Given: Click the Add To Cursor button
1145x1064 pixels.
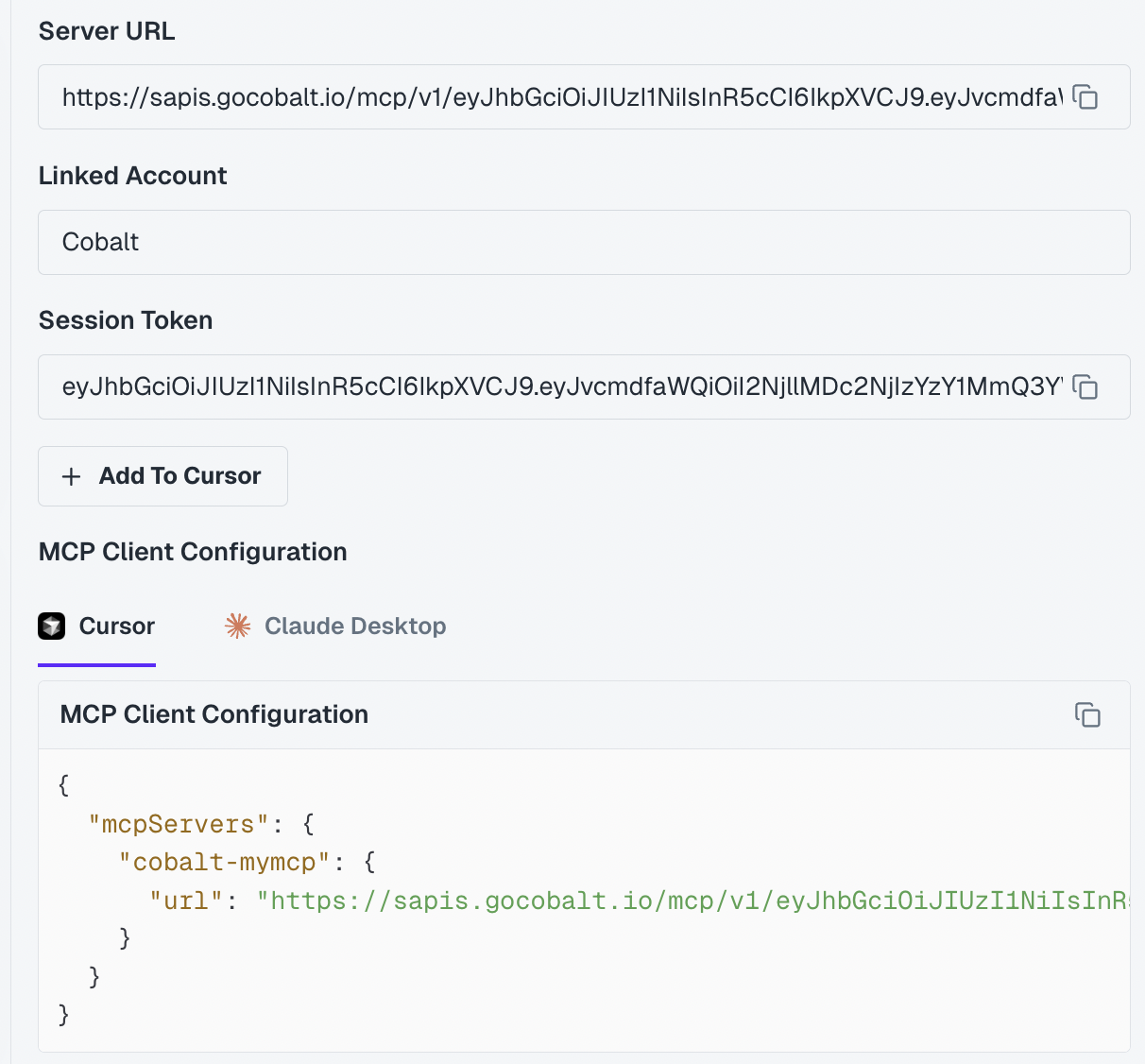Looking at the screenshot, I should (162, 475).
